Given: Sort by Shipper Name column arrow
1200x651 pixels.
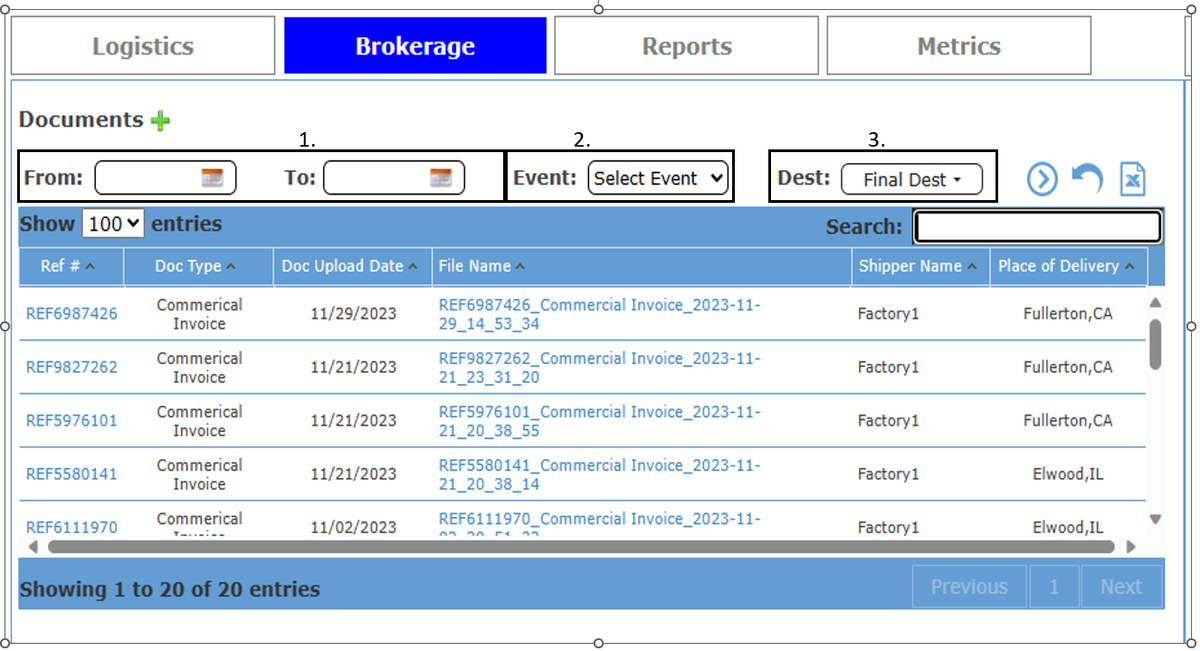Looking at the screenshot, I should pyautogui.click(x=971, y=267).
